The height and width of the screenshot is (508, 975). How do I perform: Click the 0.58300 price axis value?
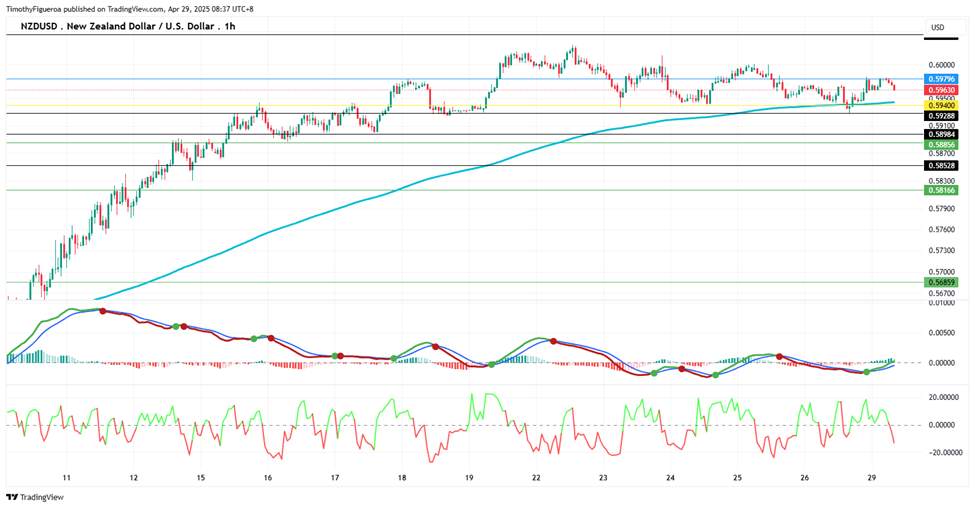tap(941, 181)
